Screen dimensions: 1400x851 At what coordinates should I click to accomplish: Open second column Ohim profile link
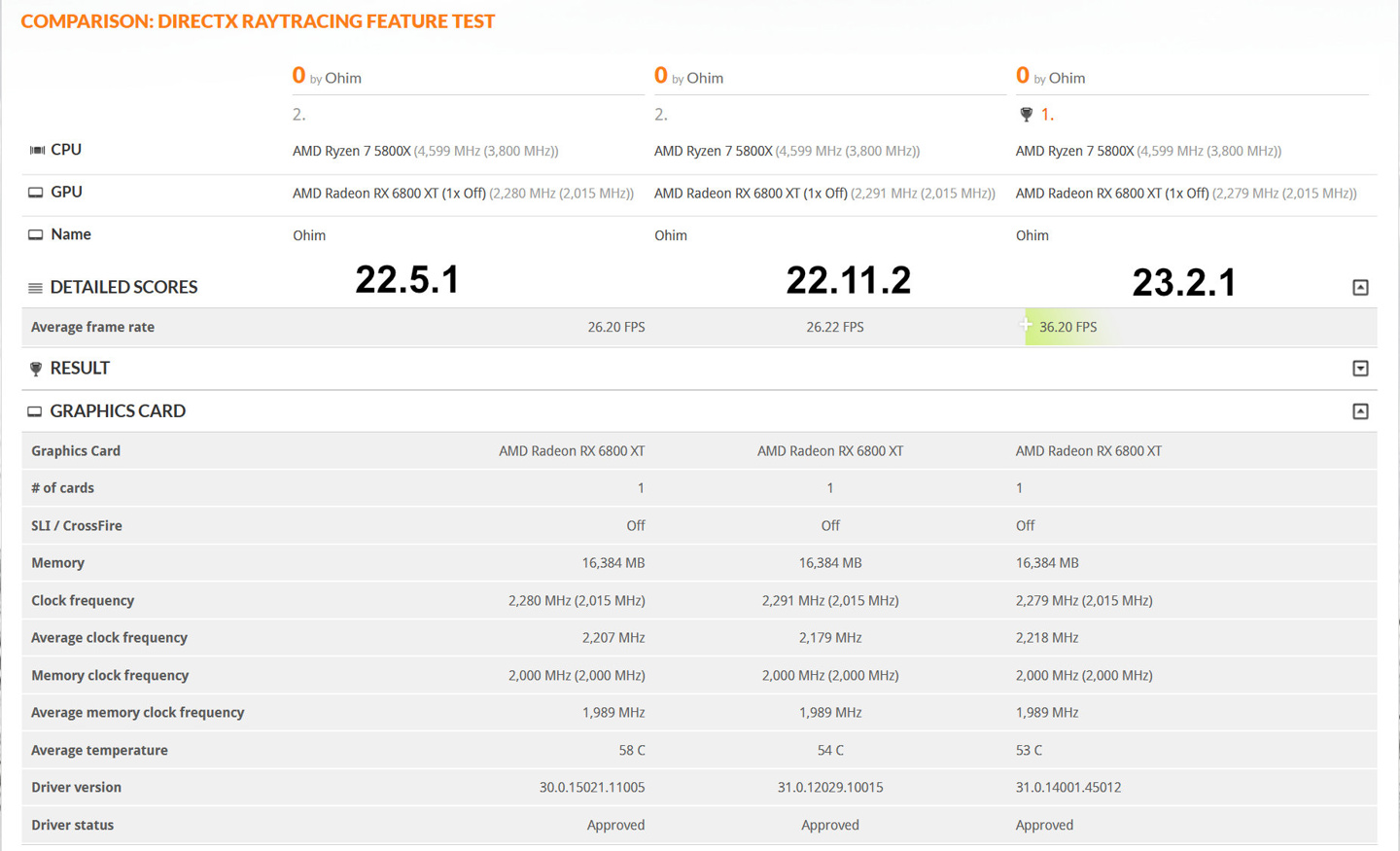(705, 78)
